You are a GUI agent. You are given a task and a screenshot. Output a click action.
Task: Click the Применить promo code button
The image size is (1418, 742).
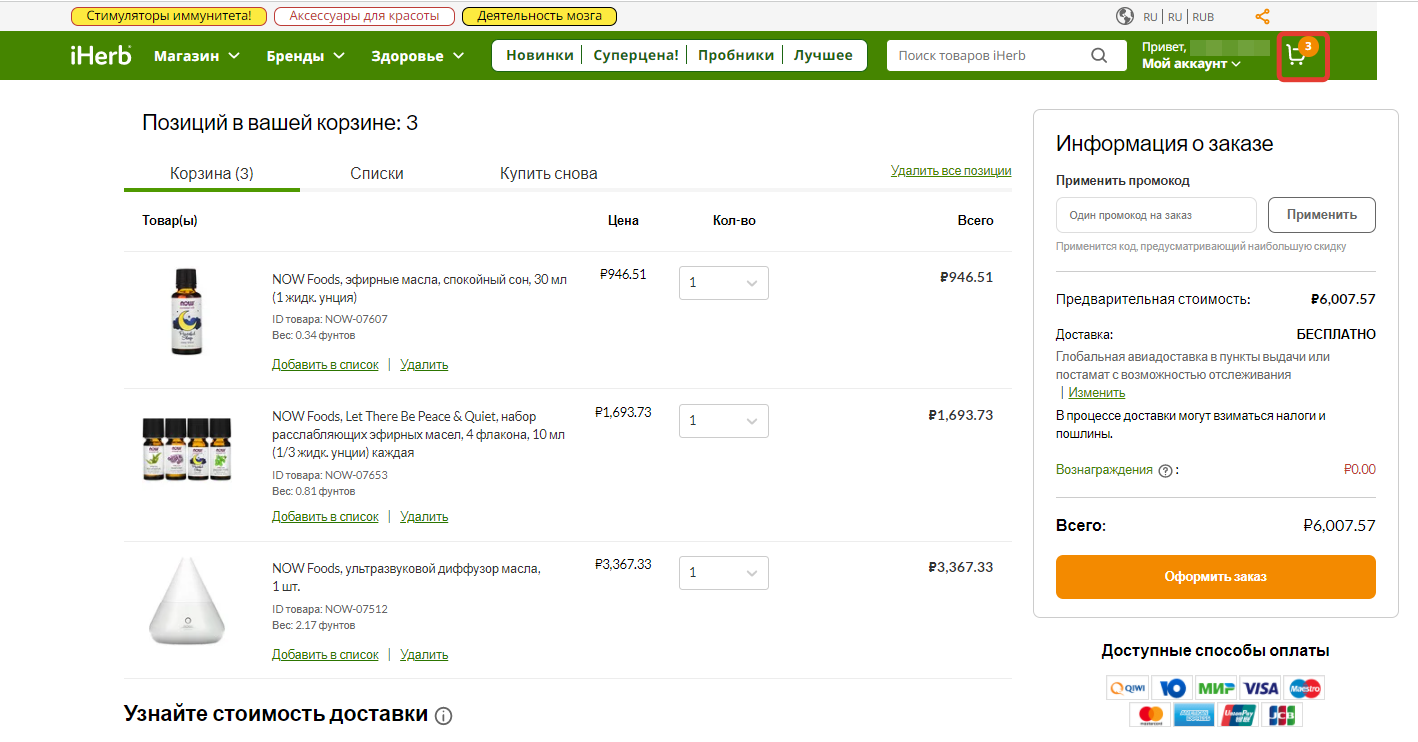(x=1322, y=215)
